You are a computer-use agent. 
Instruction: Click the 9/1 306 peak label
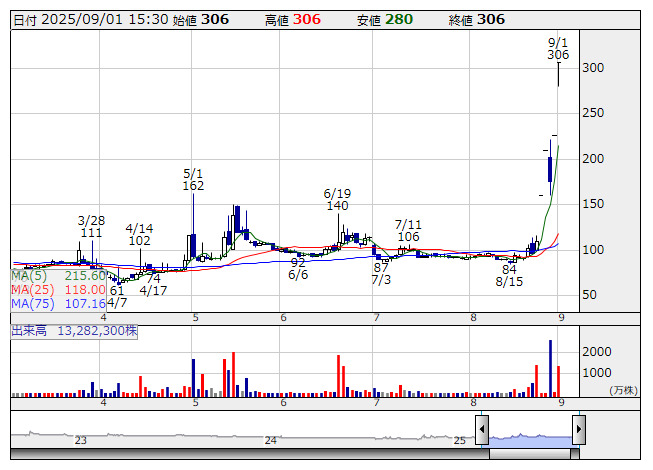[x=558, y=49]
